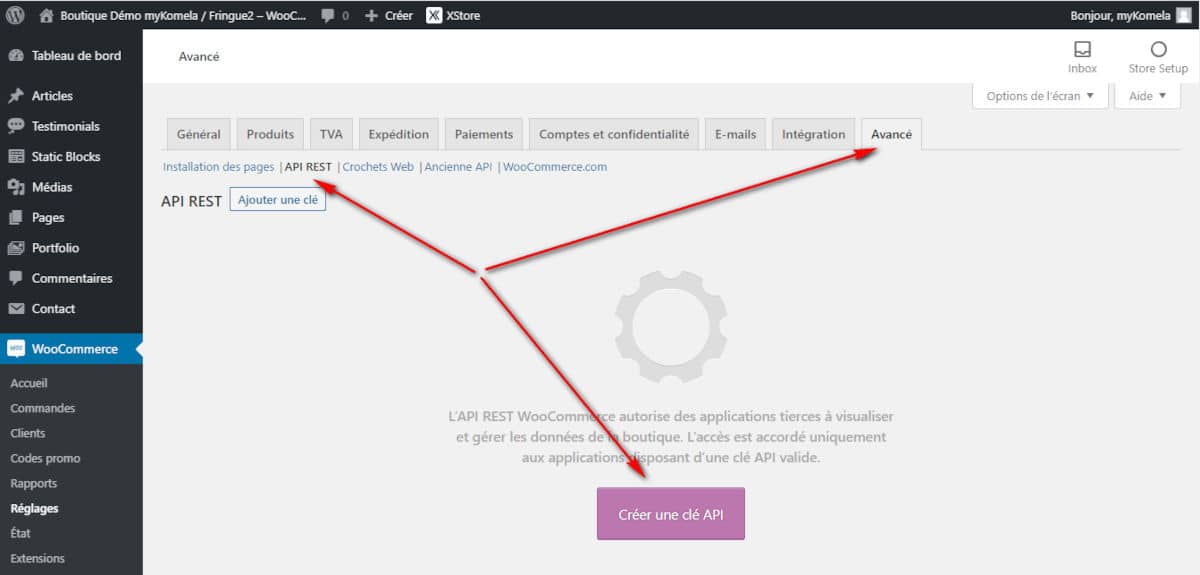The height and width of the screenshot is (575, 1200).
Task: Open the XStore icon in admin bar
Action: [435, 15]
